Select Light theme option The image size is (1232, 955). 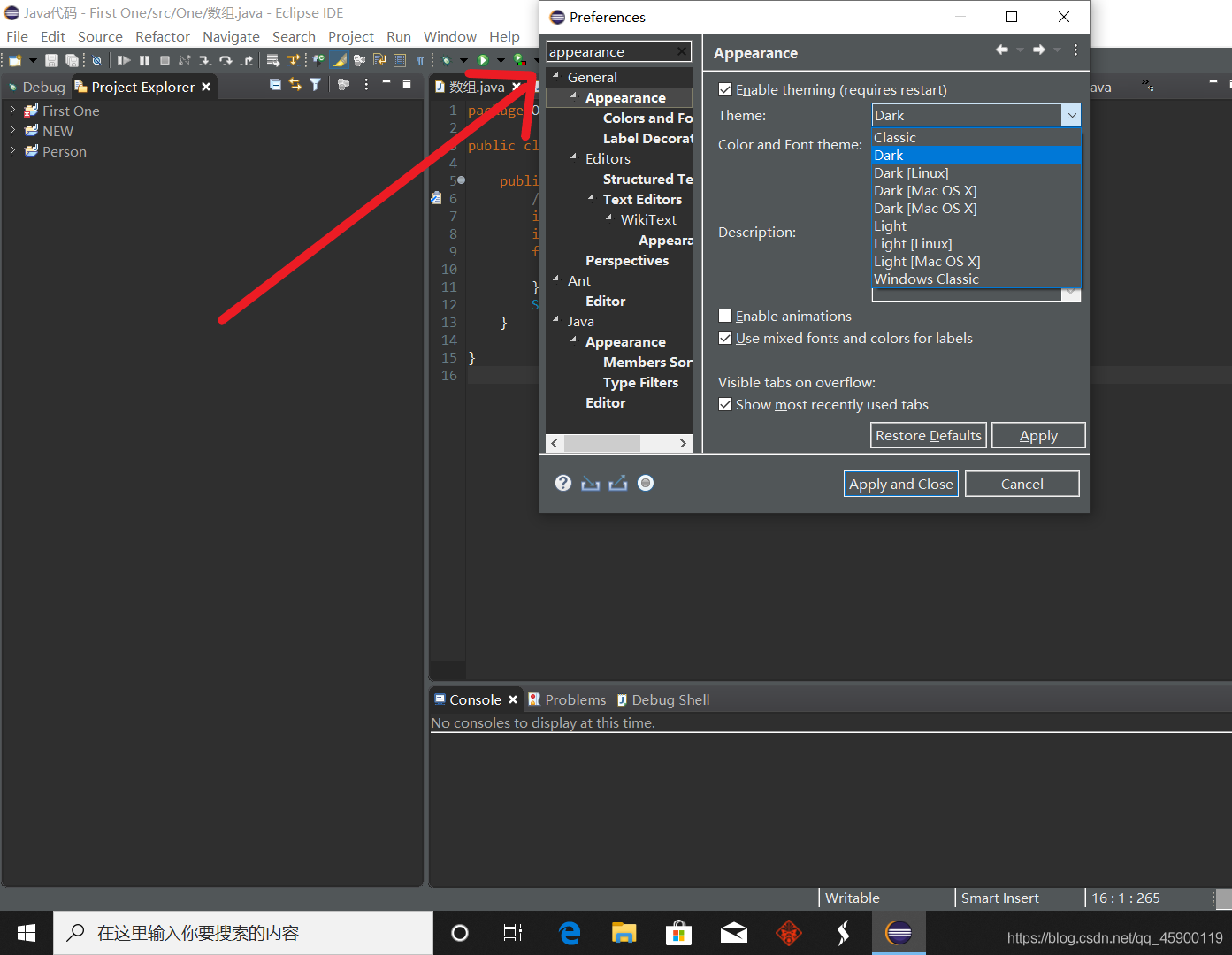click(976, 225)
